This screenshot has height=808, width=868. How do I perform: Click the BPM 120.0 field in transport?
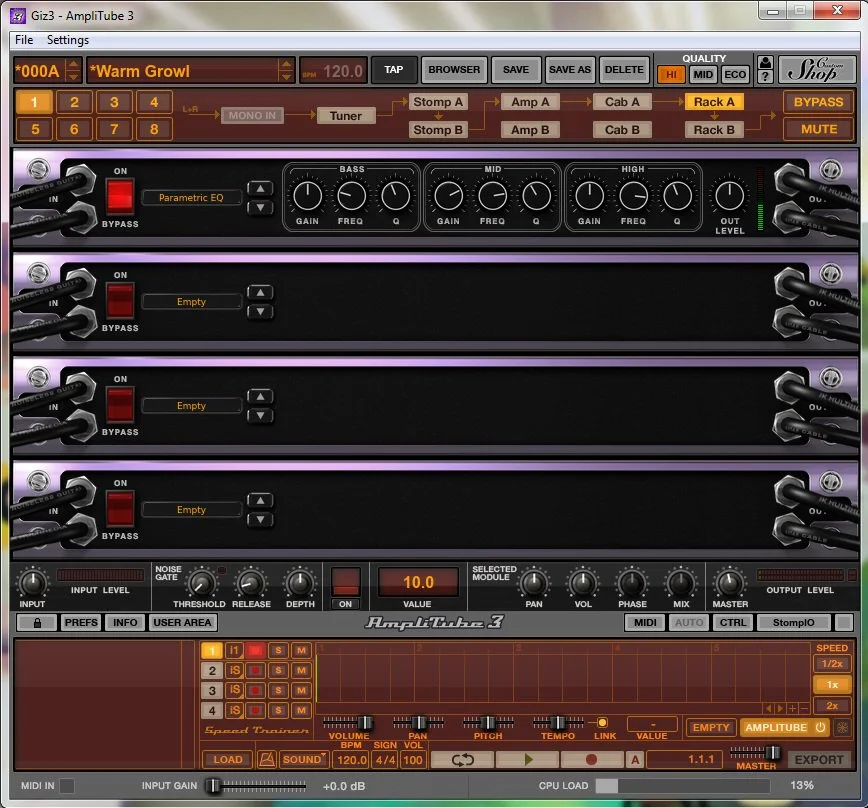click(351, 759)
